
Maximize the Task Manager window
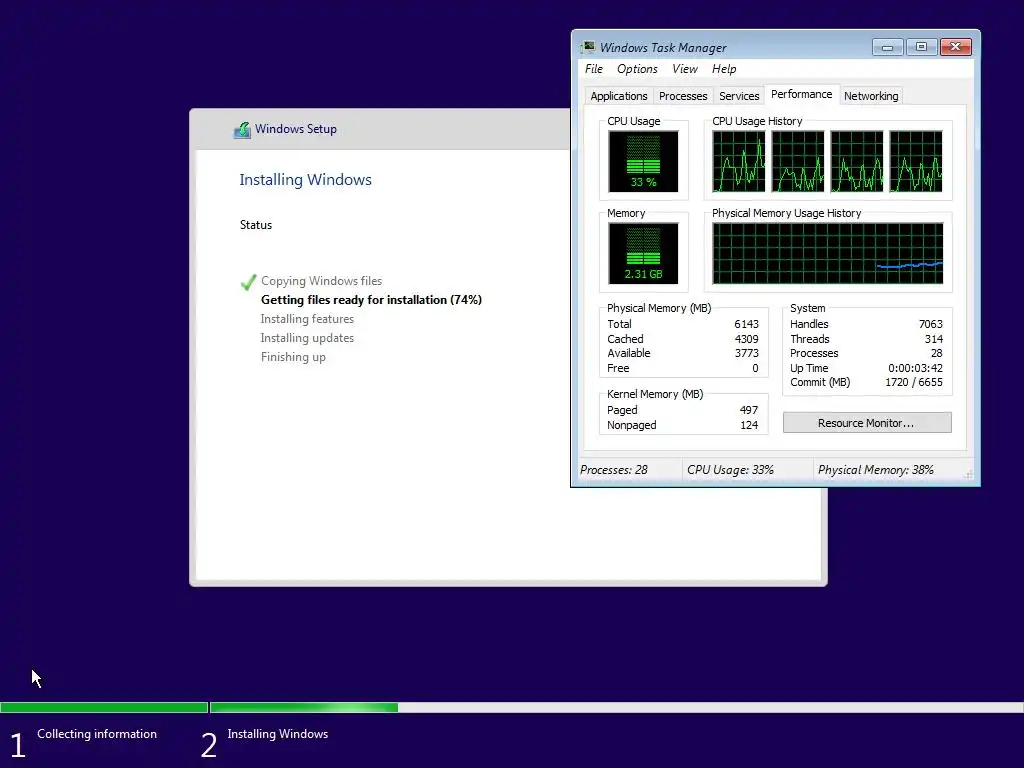[921, 47]
